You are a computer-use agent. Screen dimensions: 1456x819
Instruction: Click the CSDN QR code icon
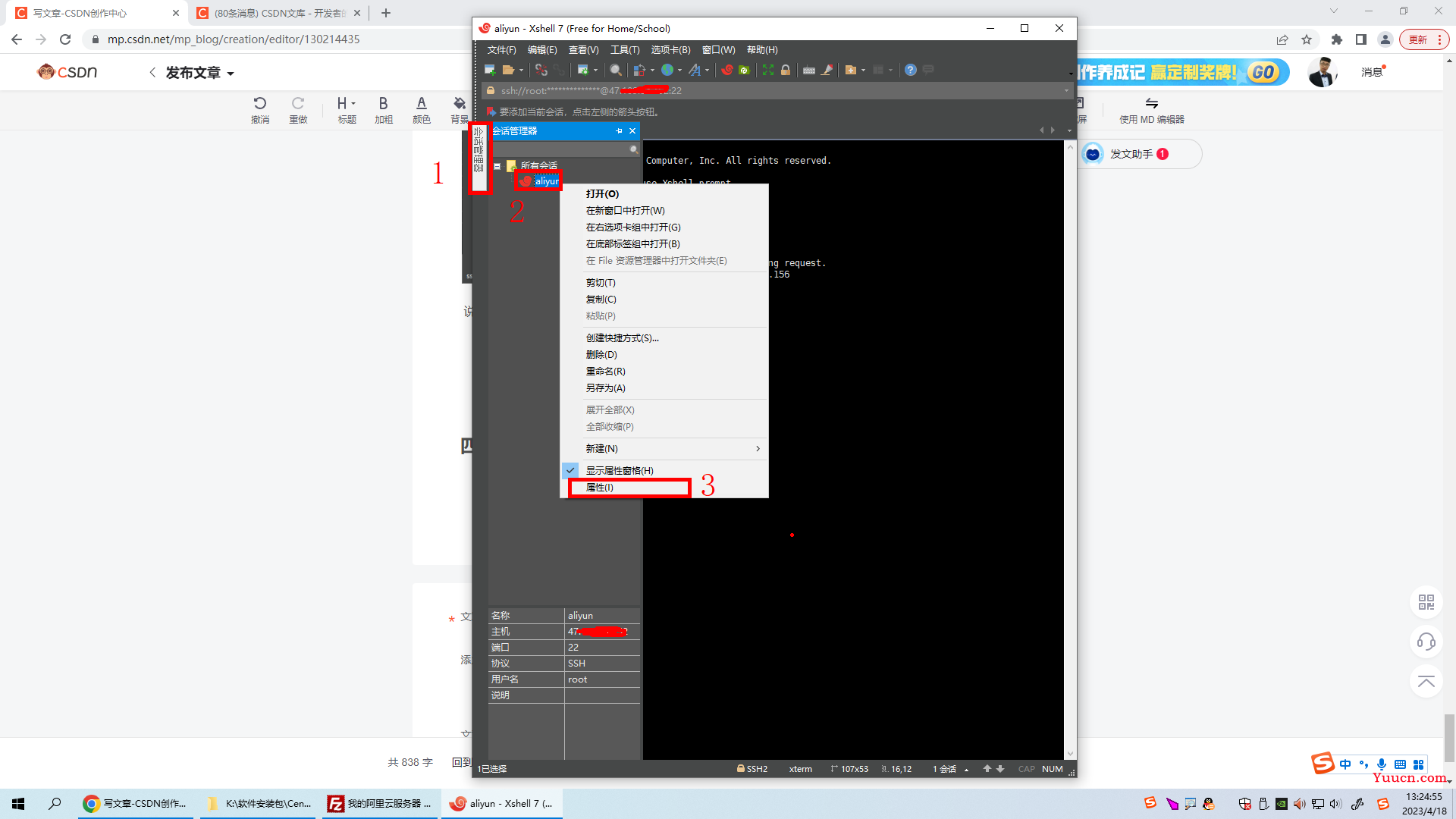coord(1426,602)
